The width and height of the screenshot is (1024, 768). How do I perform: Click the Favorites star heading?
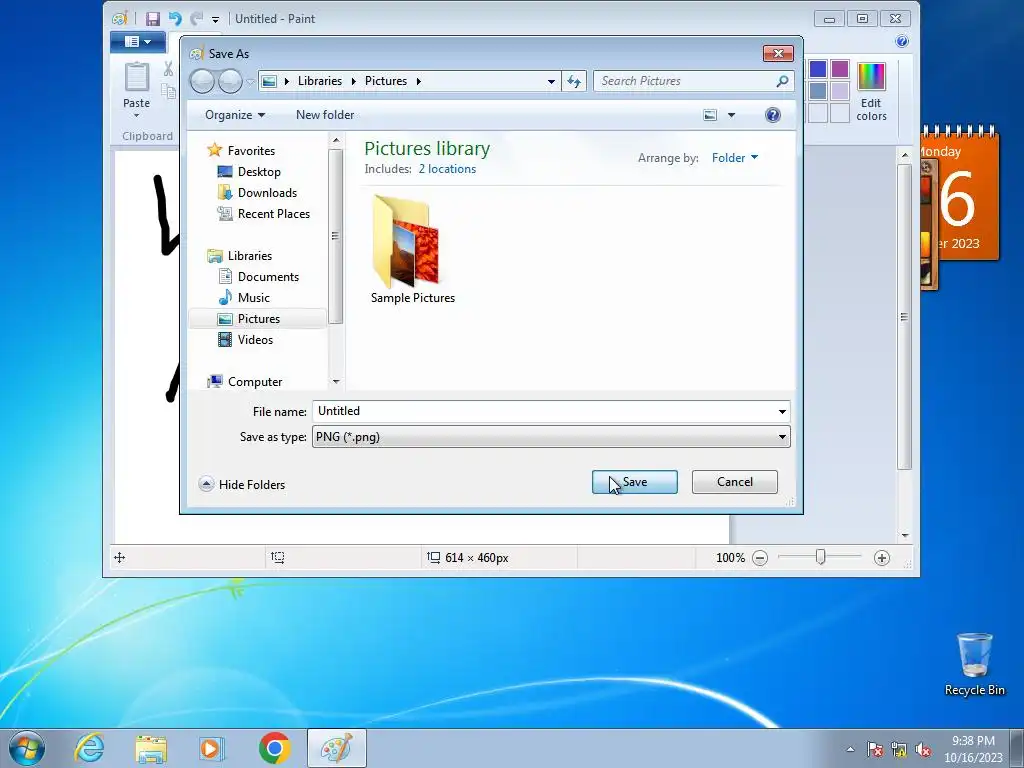point(251,151)
